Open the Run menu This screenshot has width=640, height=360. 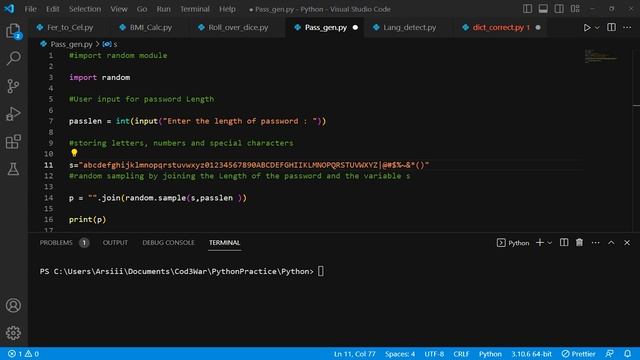coord(164,9)
